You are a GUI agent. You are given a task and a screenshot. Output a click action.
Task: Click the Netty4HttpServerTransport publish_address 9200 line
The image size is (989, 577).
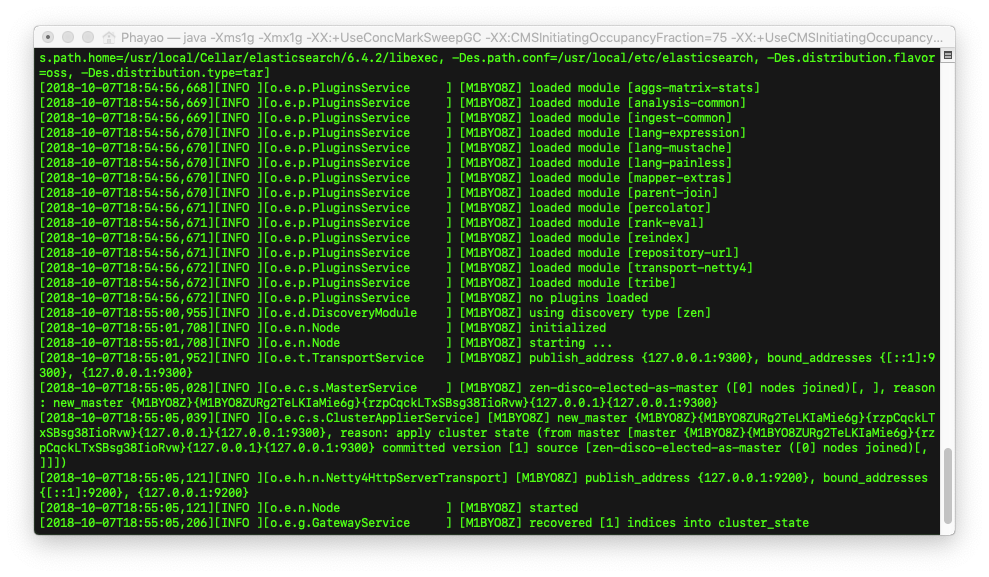pos(484,486)
